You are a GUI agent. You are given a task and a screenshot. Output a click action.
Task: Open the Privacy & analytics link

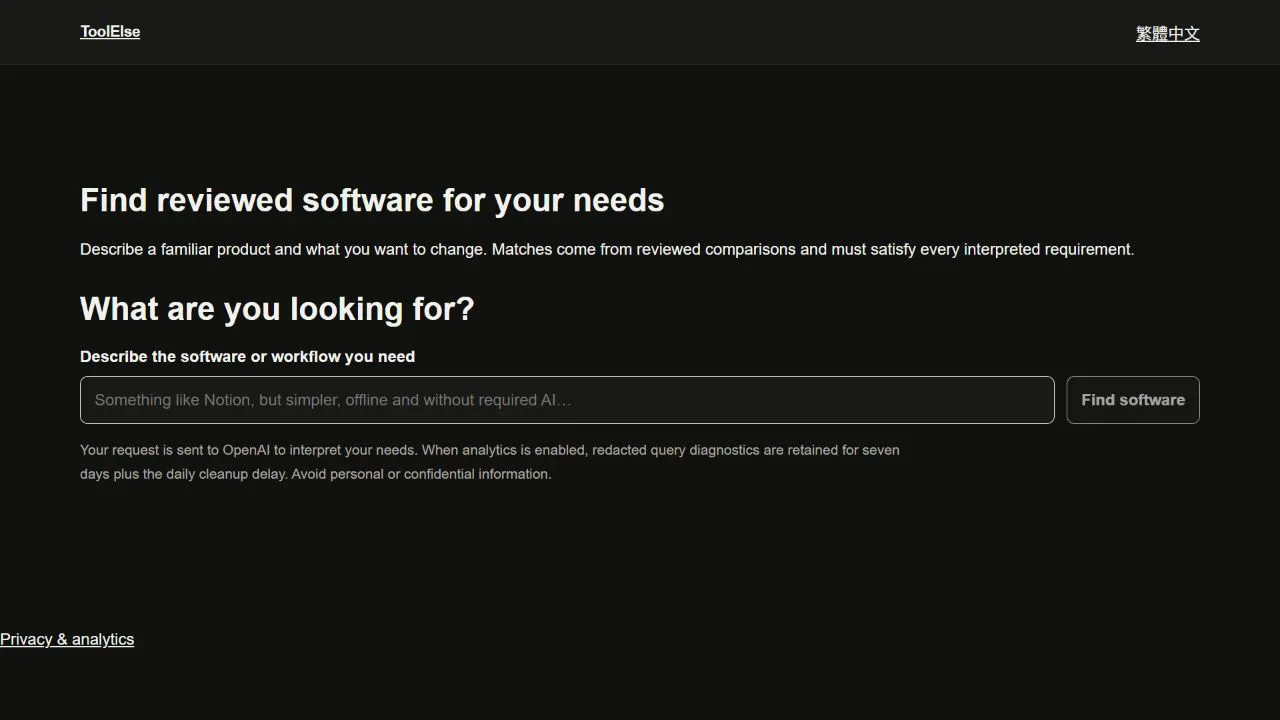pos(67,640)
